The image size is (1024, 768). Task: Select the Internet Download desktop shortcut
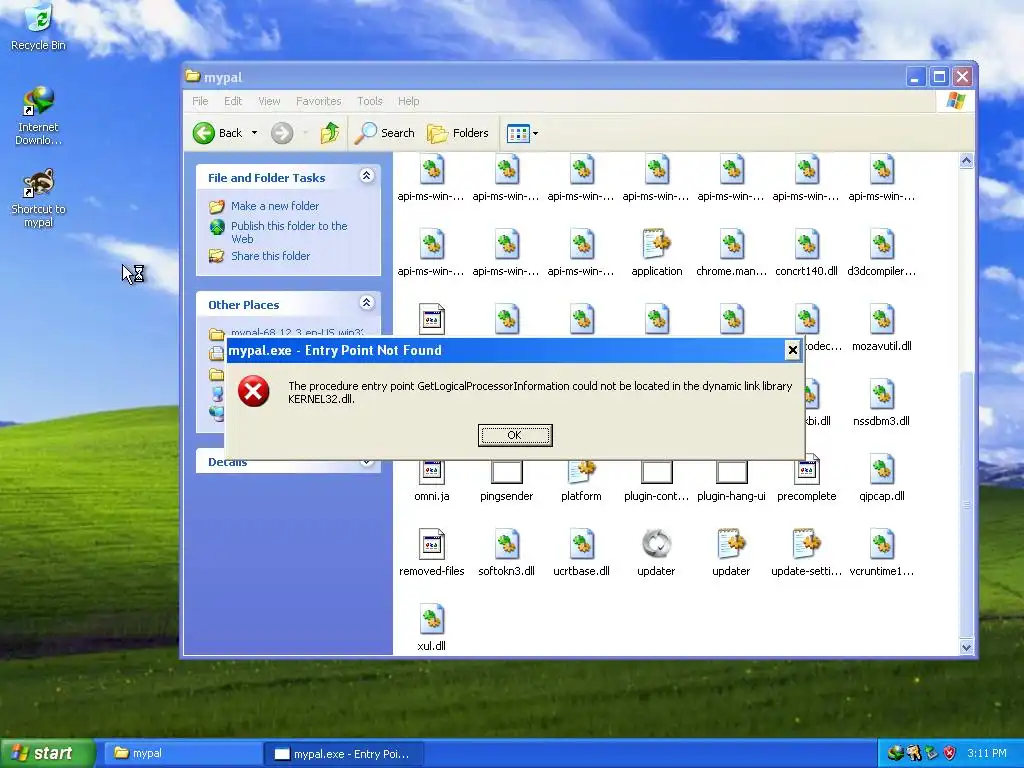[38, 115]
